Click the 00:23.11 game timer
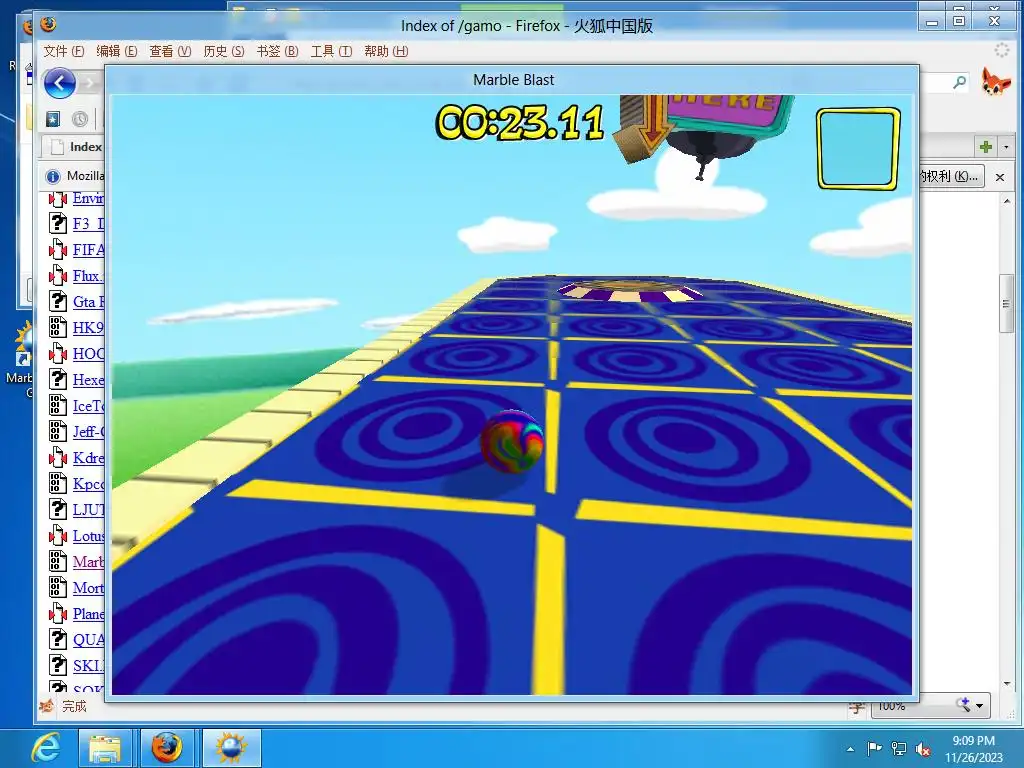Screen dimensions: 1024x768 520,122
